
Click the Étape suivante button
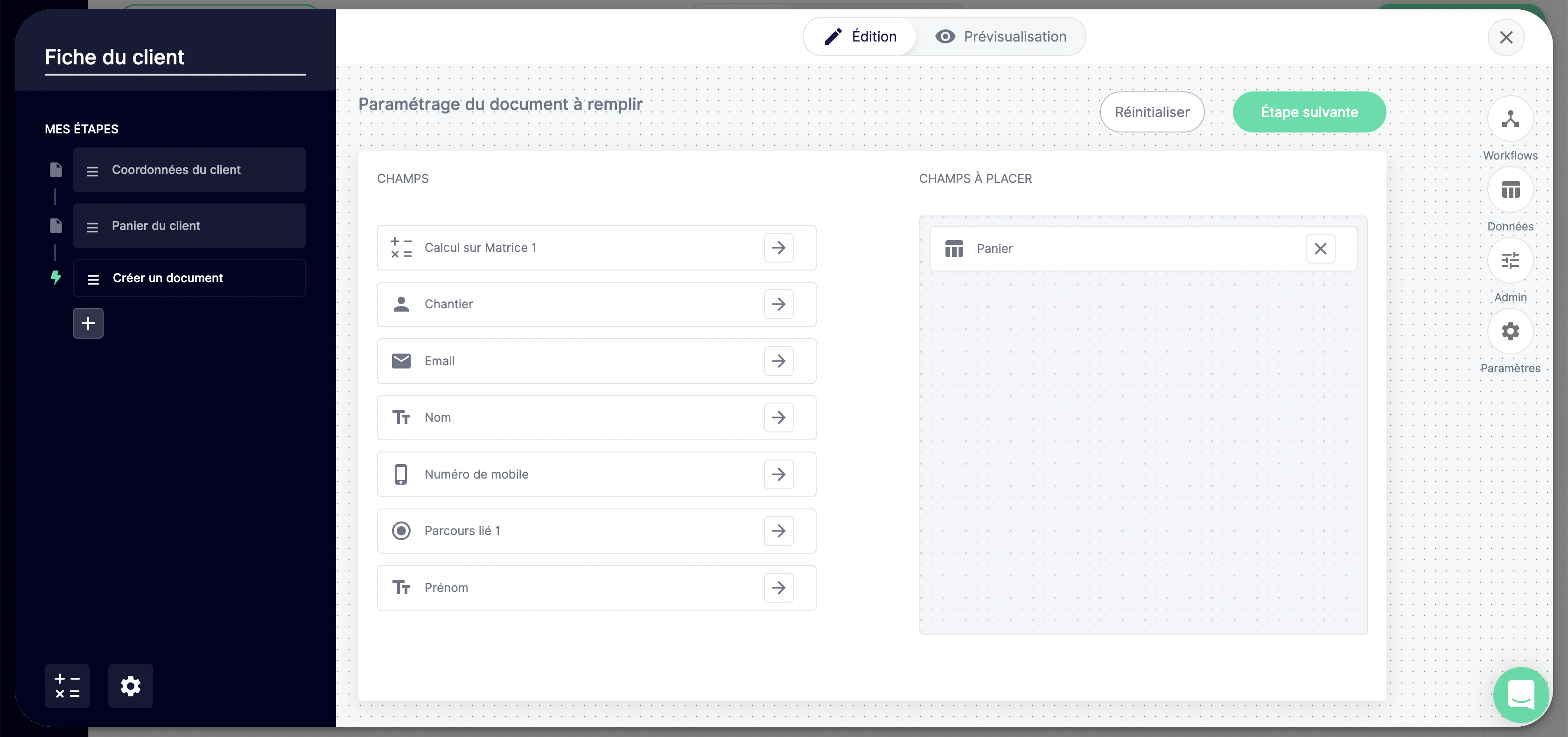(1309, 112)
